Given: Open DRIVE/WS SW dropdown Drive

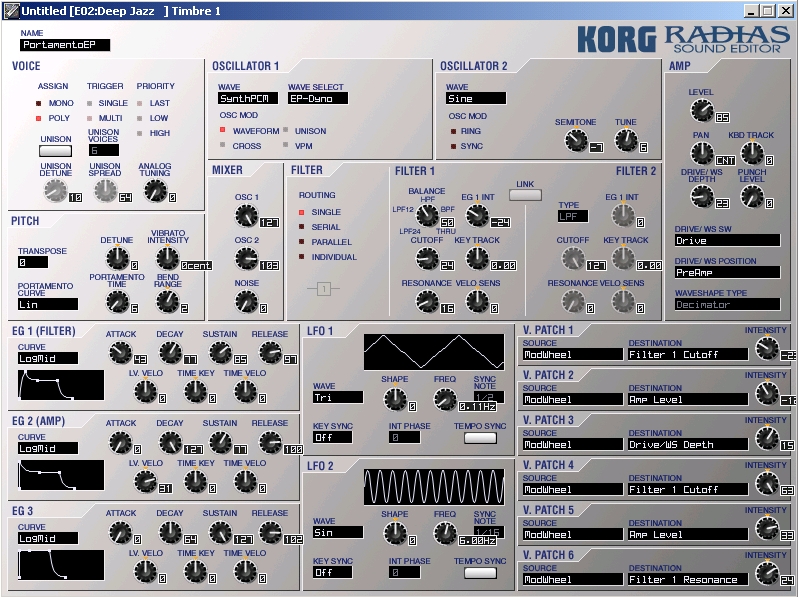Looking at the screenshot, I should pyautogui.click(x=727, y=240).
